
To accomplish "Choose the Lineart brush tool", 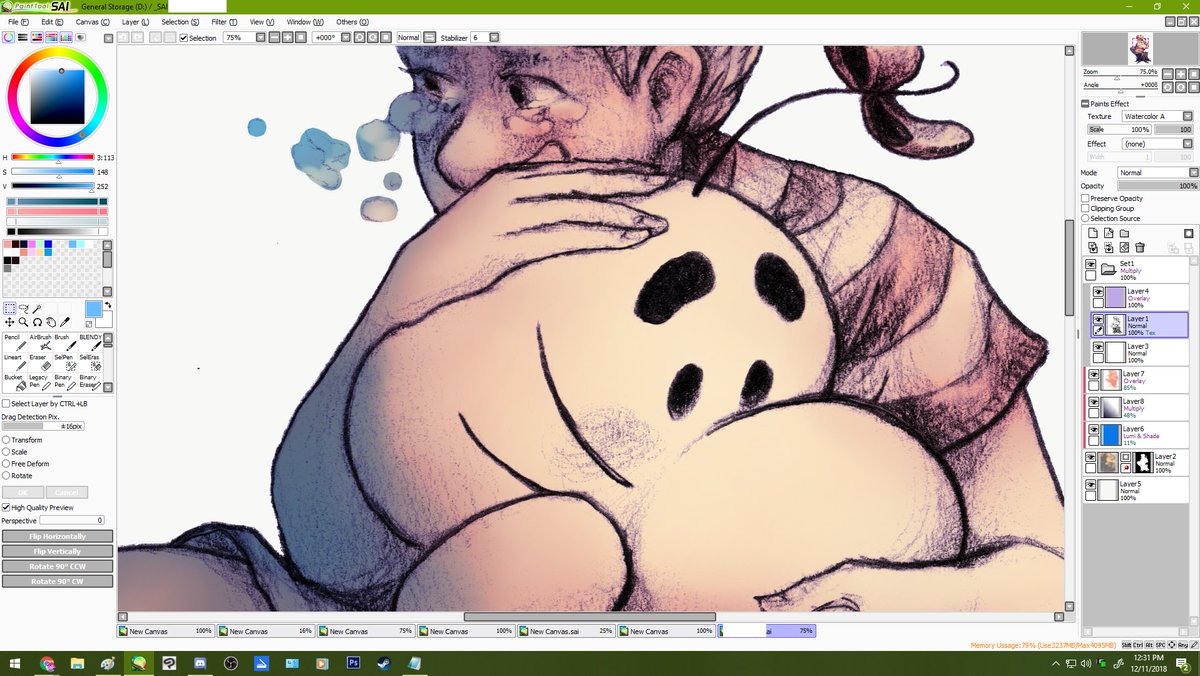I will 13,362.
